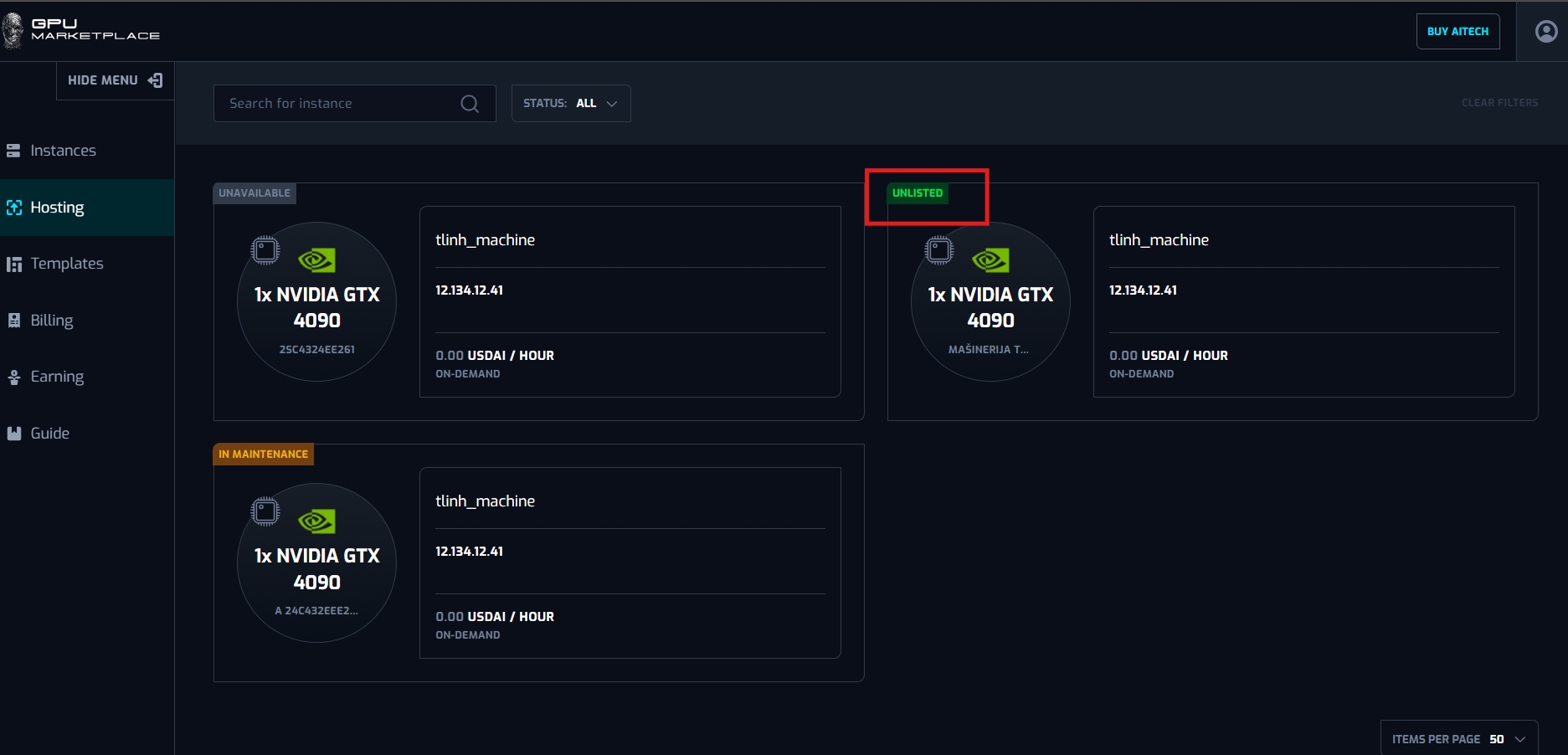Open the Hosting menu item
Image resolution: width=1568 pixels, height=755 pixels.
pos(57,208)
